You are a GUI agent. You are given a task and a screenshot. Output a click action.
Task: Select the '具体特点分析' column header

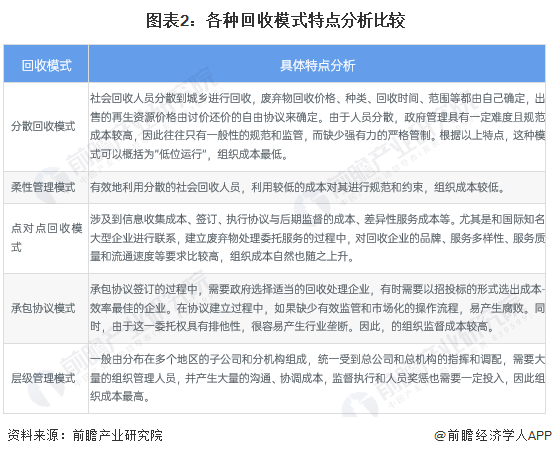(x=317, y=65)
